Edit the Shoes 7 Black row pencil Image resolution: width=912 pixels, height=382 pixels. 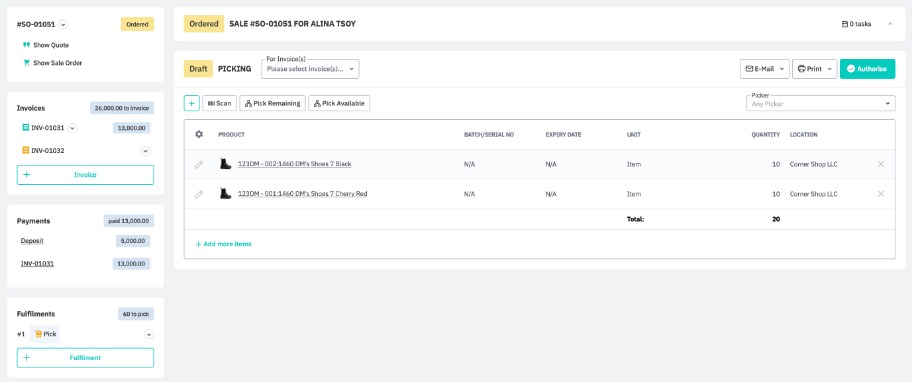click(x=199, y=165)
